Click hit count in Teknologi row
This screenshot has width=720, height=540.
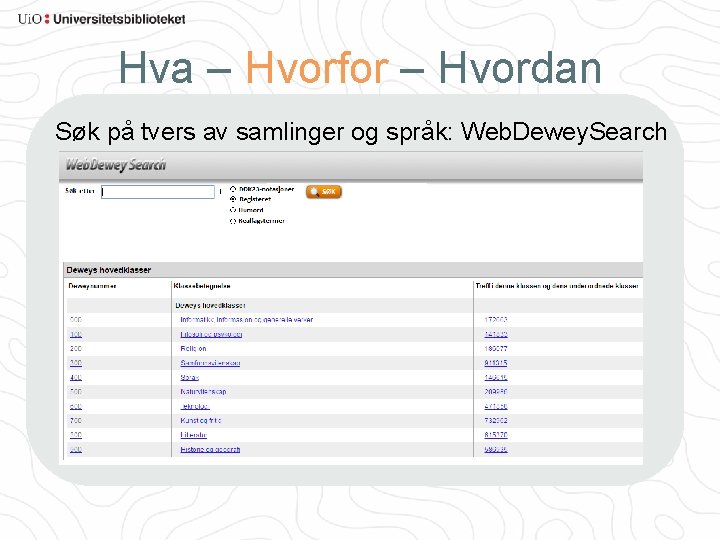pyautogui.click(x=496, y=406)
